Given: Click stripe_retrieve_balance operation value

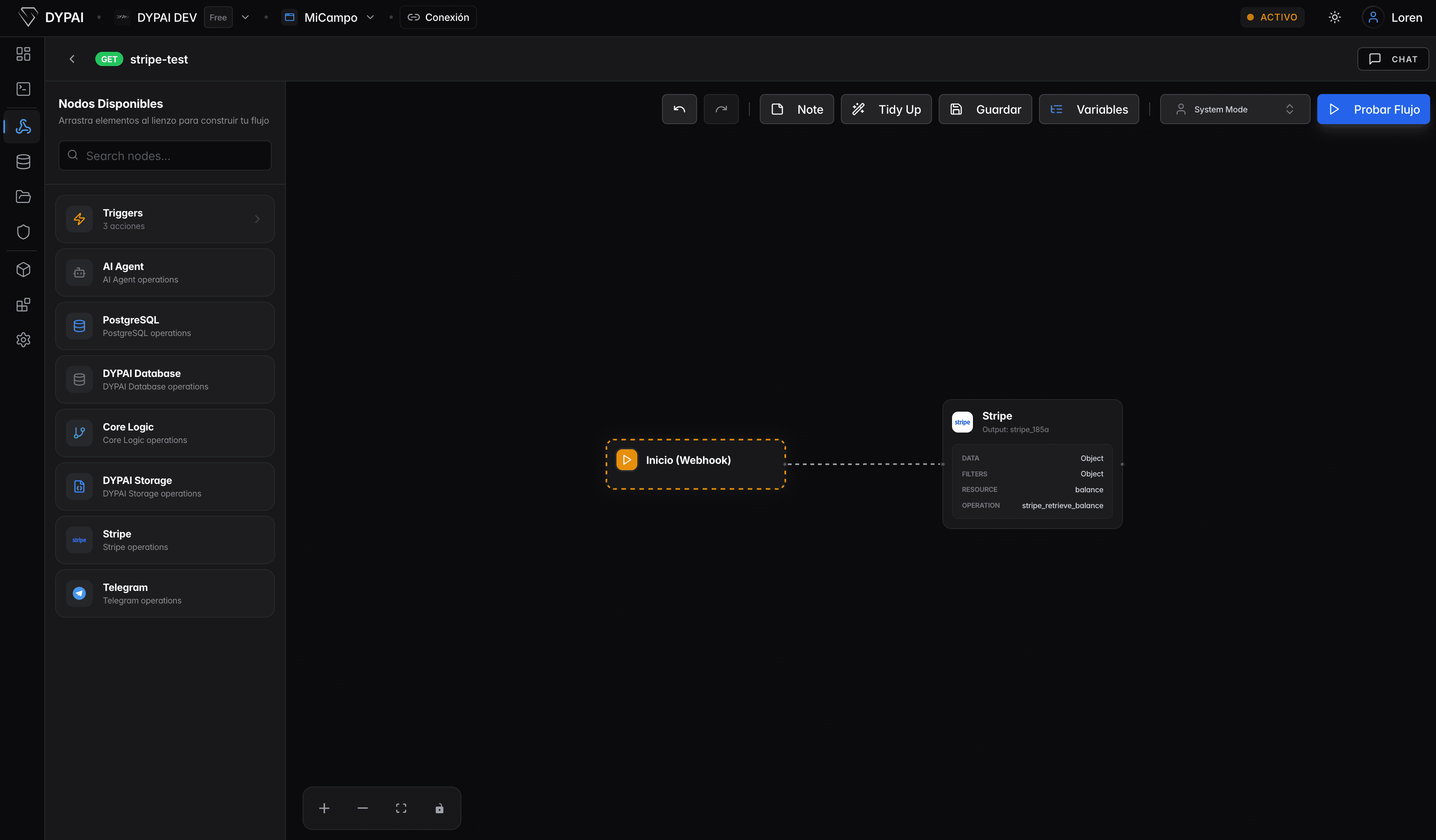Looking at the screenshot, I should tap(1062, 506).
